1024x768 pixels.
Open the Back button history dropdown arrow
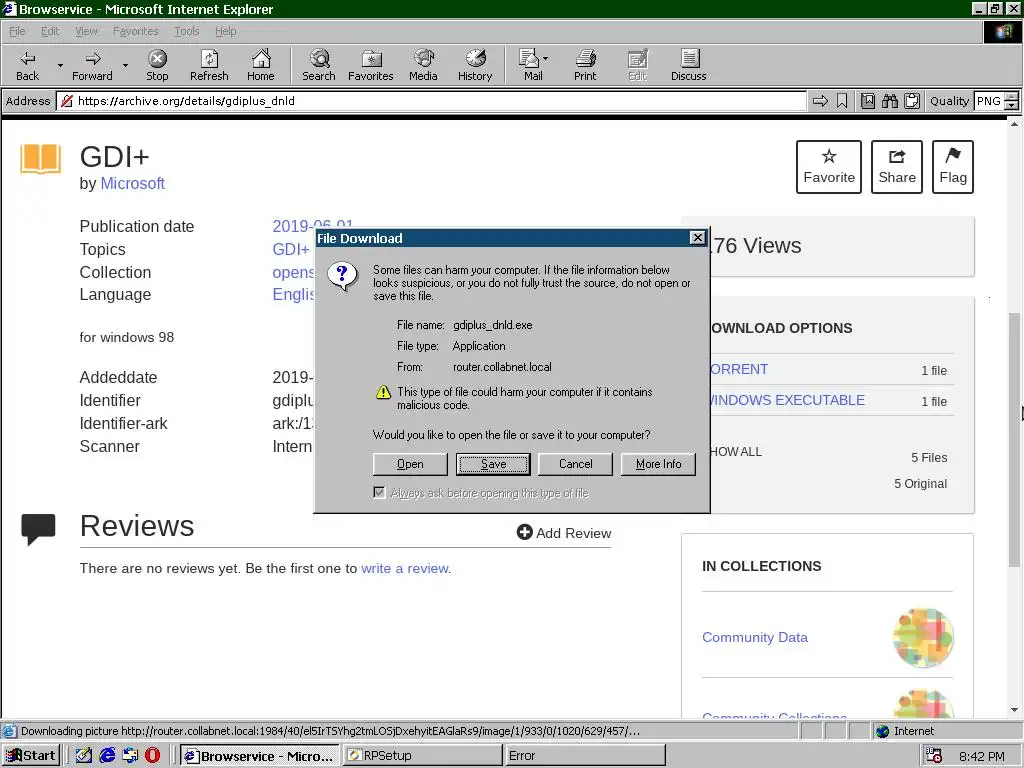(60, 65)
